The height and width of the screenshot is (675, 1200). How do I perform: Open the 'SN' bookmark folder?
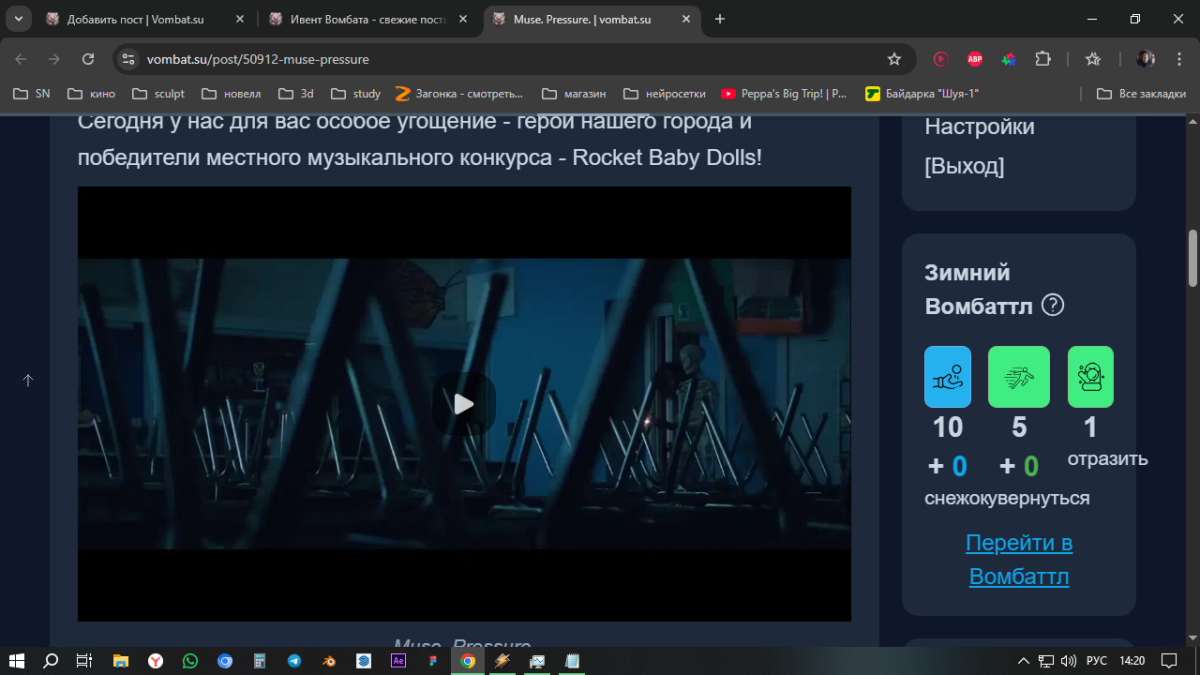click(31, 94)
